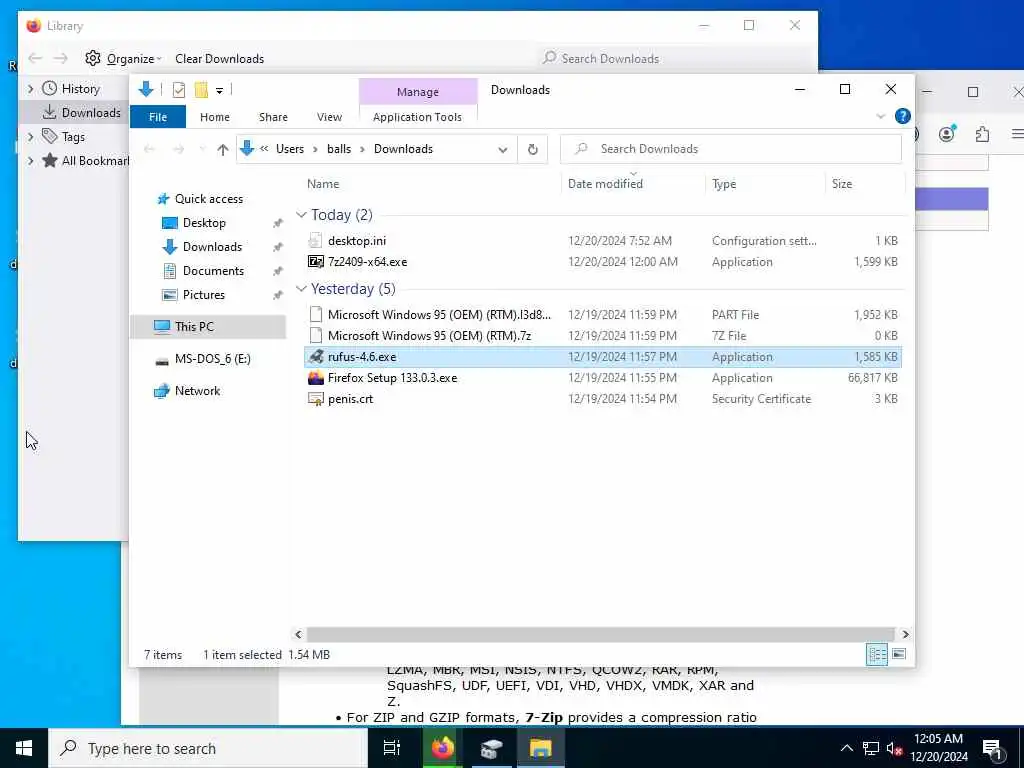Switch to the Home ribbon tab

point(214,117)
